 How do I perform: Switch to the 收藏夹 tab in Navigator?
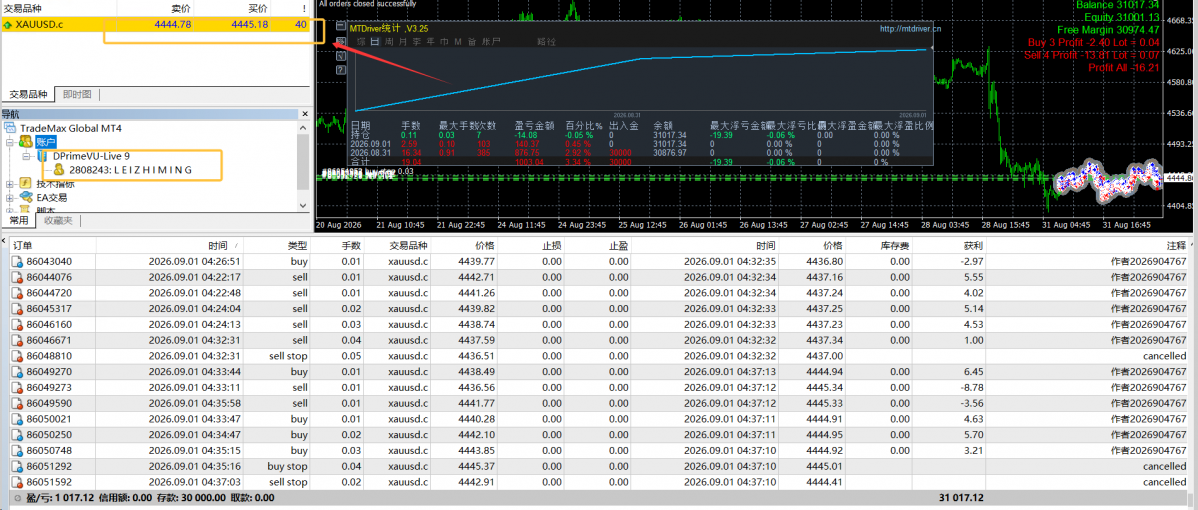tap(58, 221)
